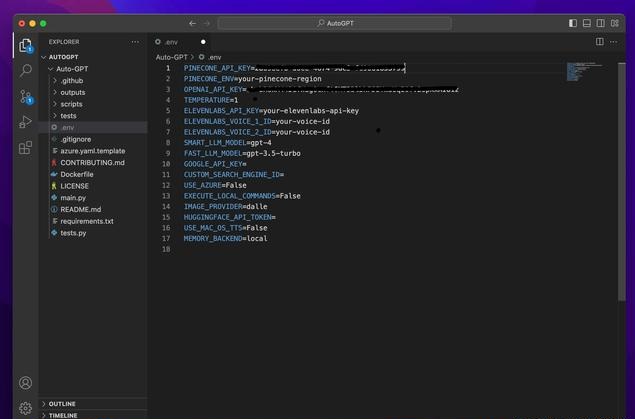
Task: Click Auto-GPT breadcrumb link
Action: point(171,57)
